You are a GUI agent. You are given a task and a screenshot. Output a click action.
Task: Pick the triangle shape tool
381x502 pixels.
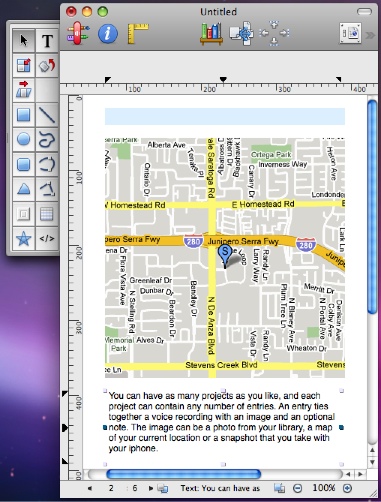point(24,189)
